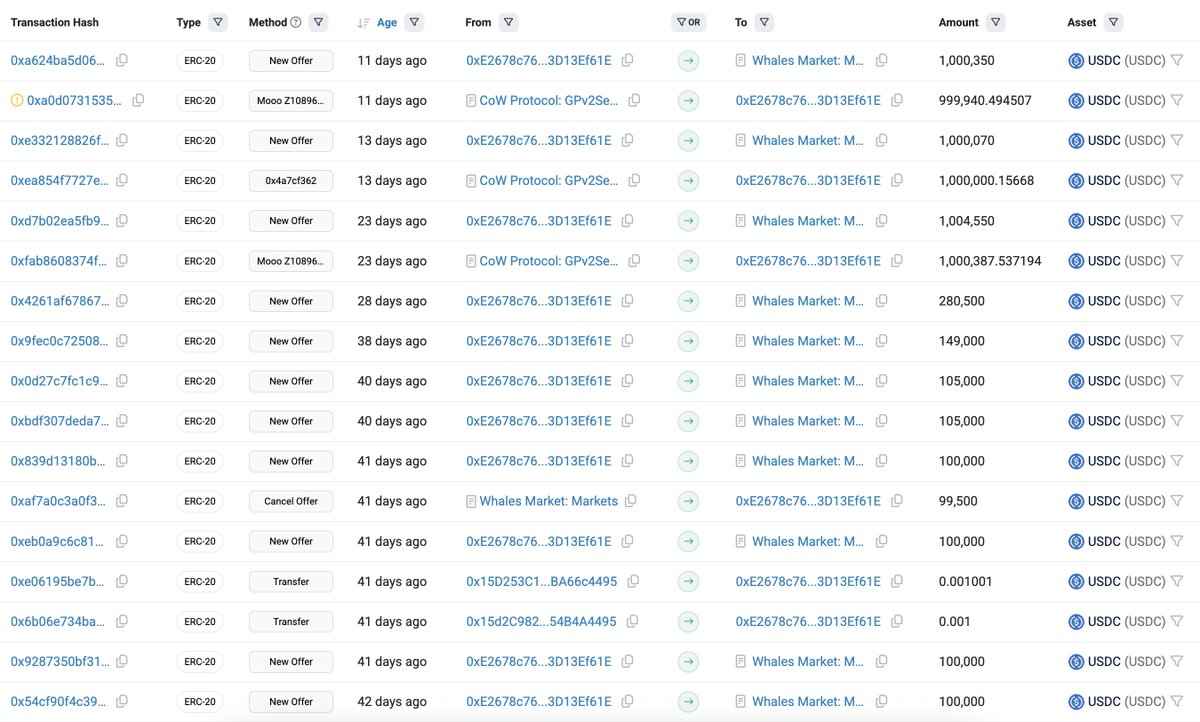Copy Whales Market To address in 0xa624ba5d06 row
Viewport: 1200px width, 722px height.
coord(881,61)
